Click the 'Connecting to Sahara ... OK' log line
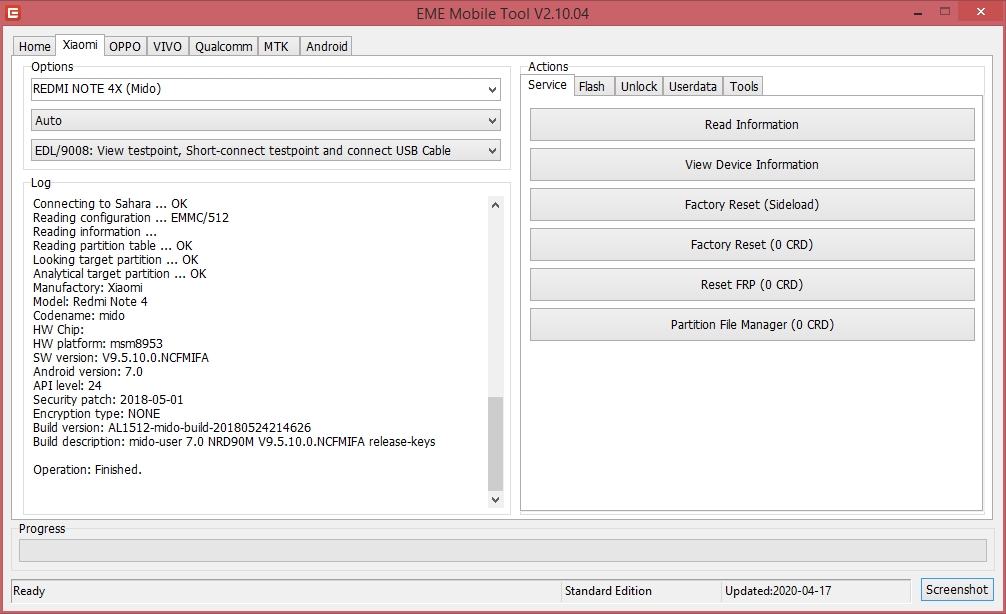Viewport: 1006px width, 614px height. click(x=110, y=204)
